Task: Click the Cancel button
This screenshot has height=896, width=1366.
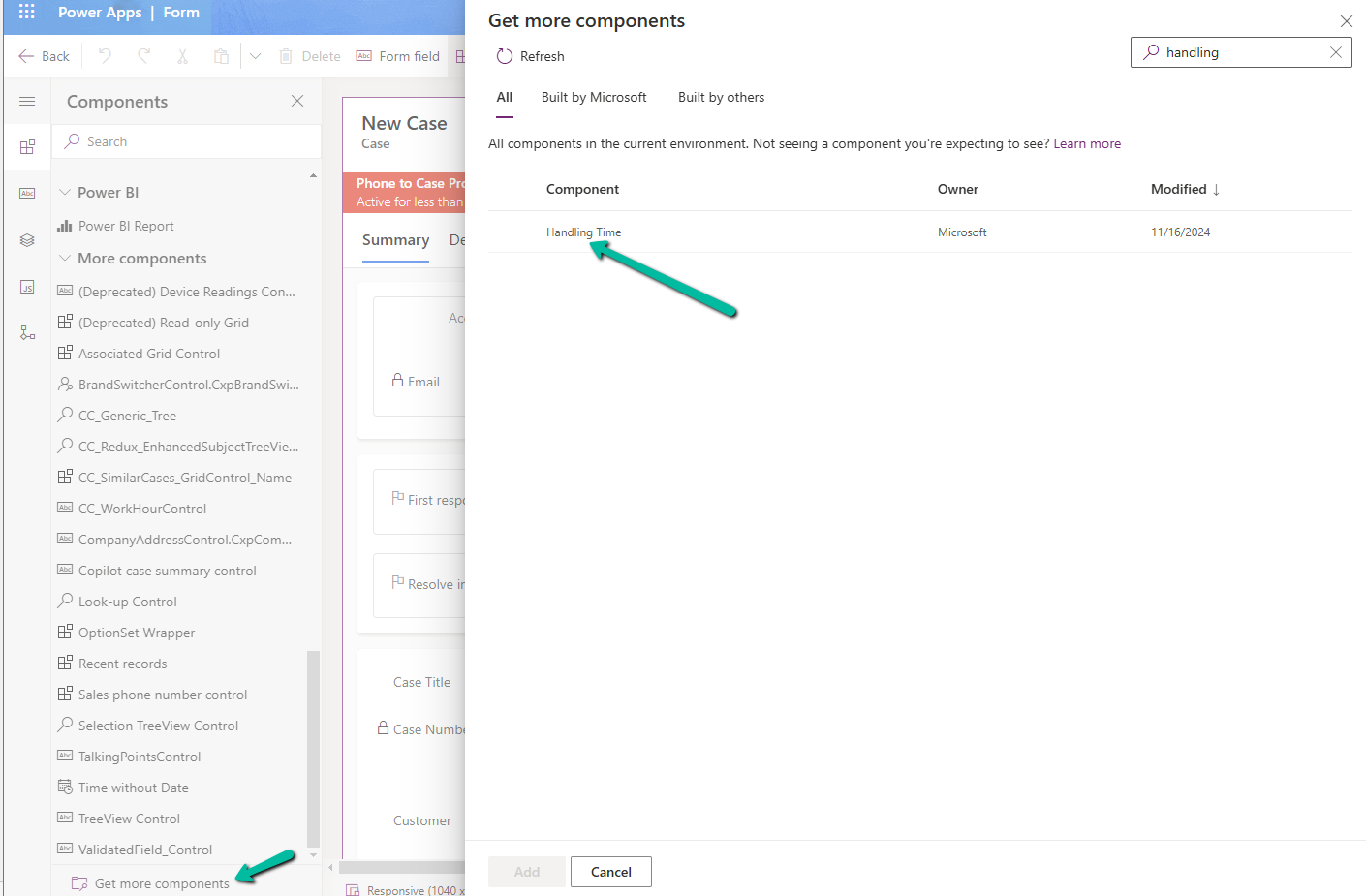Action: [x=610, y=872]
